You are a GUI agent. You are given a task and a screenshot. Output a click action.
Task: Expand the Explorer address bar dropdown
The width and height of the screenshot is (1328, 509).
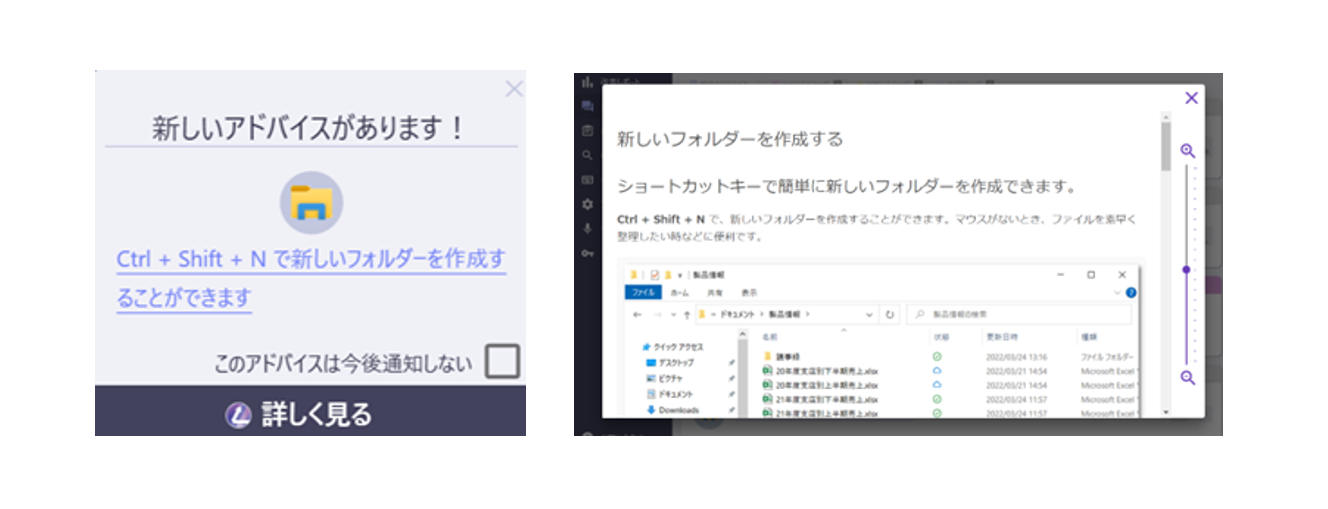click(869, 315)
